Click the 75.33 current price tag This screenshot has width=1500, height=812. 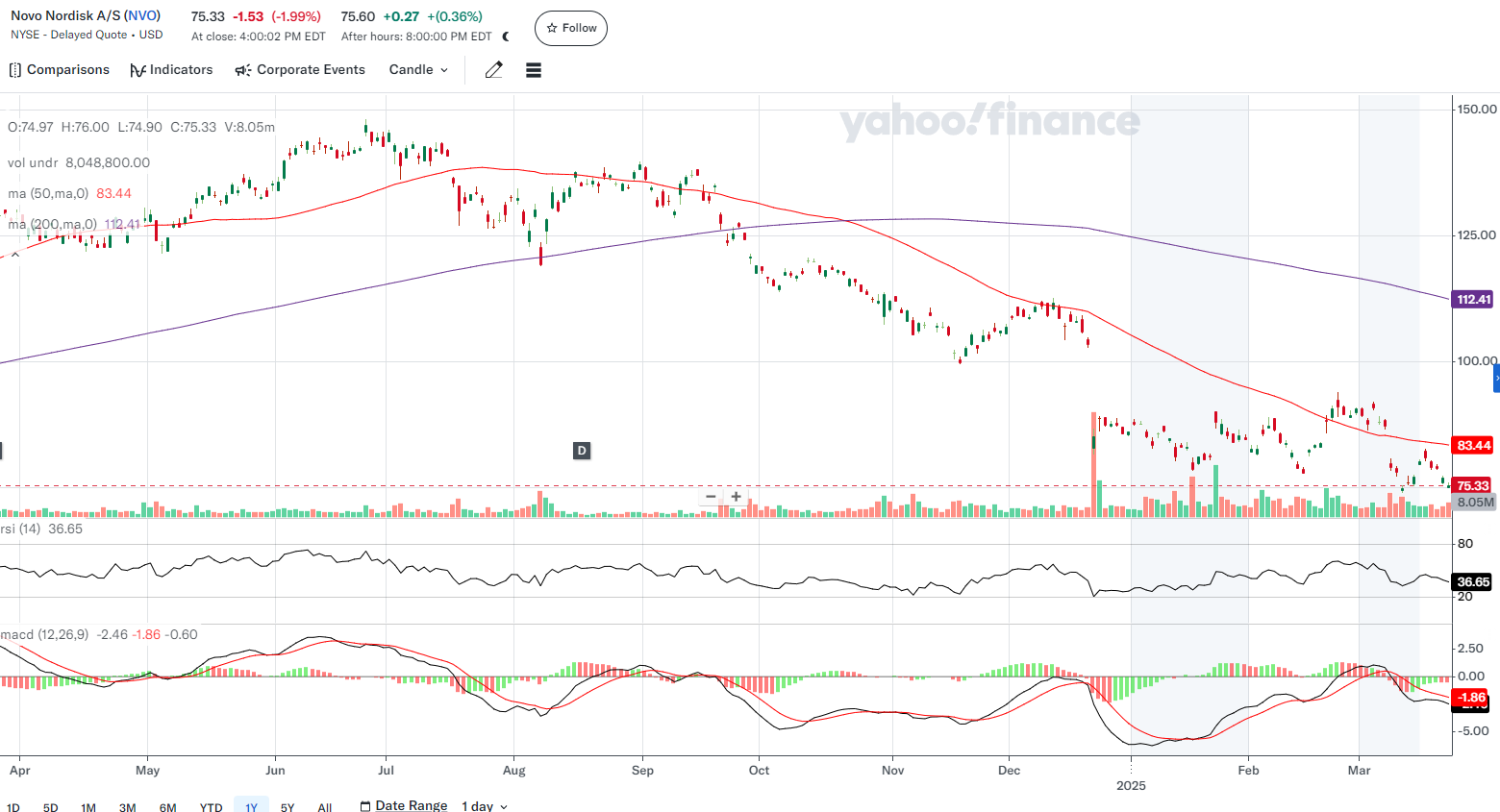click(x=1472, y=485)
